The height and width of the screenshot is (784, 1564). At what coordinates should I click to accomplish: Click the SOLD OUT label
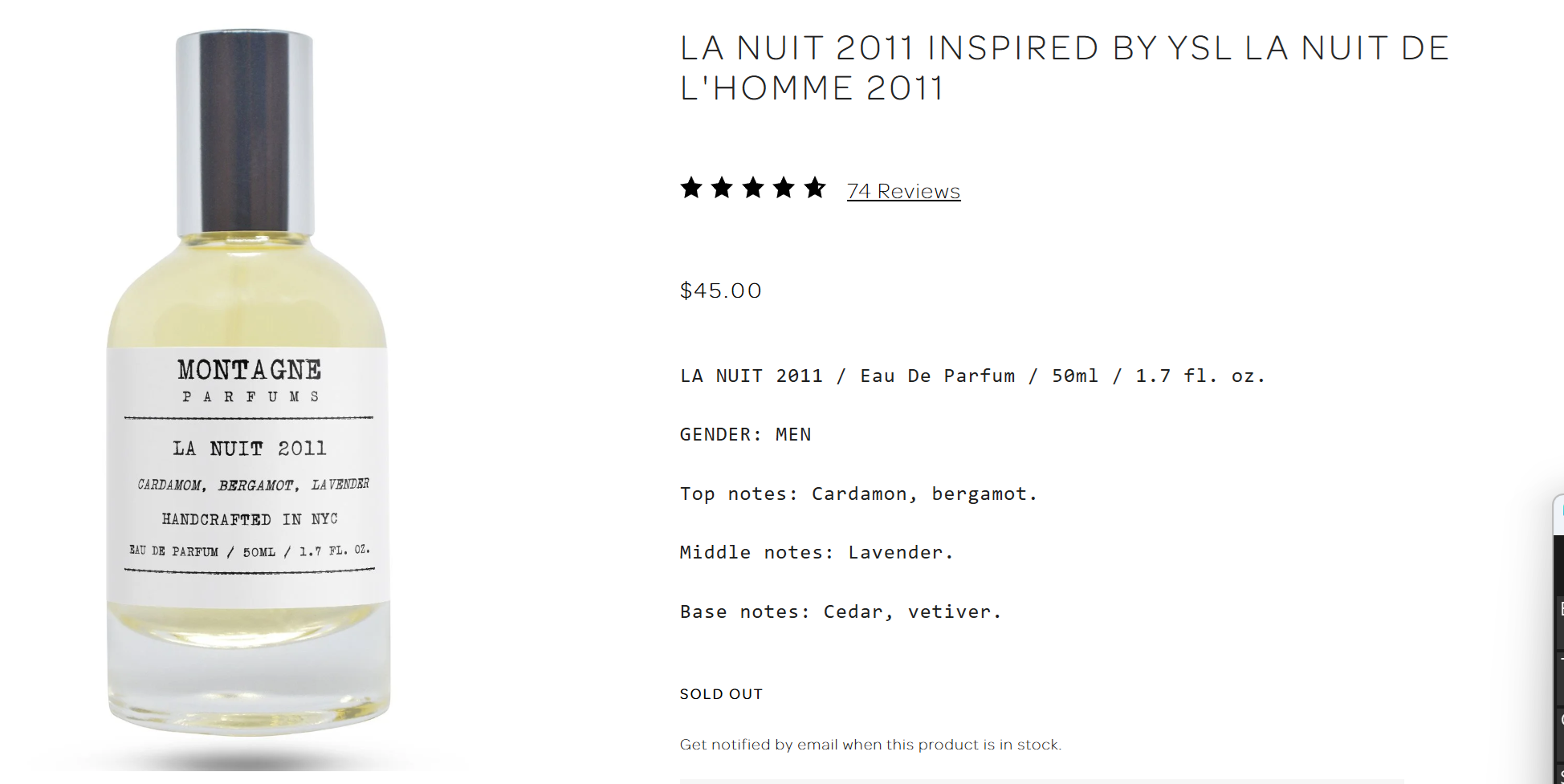click(x=721, y=694)
